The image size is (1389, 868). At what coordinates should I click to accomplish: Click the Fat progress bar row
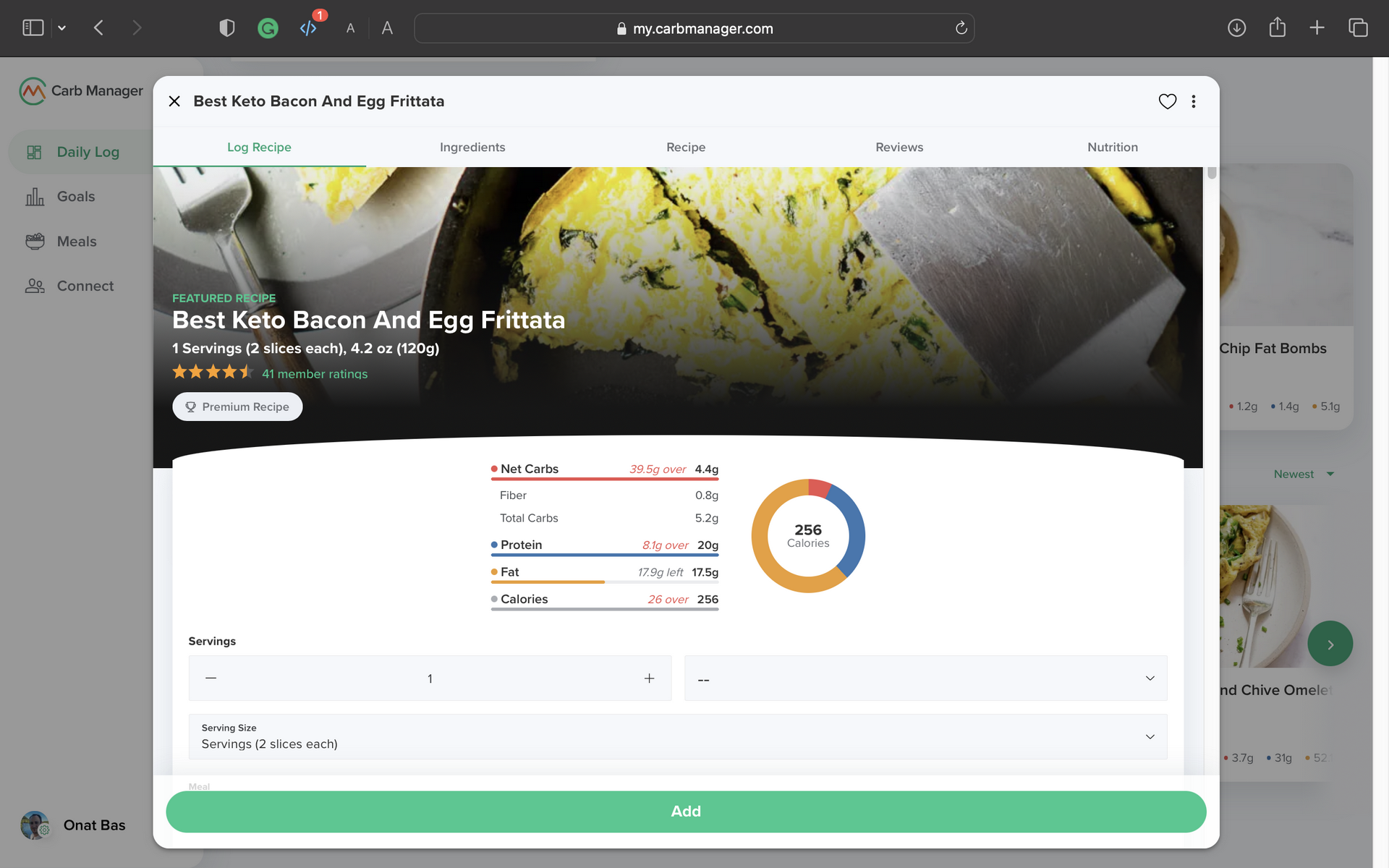tap(605, 574)
